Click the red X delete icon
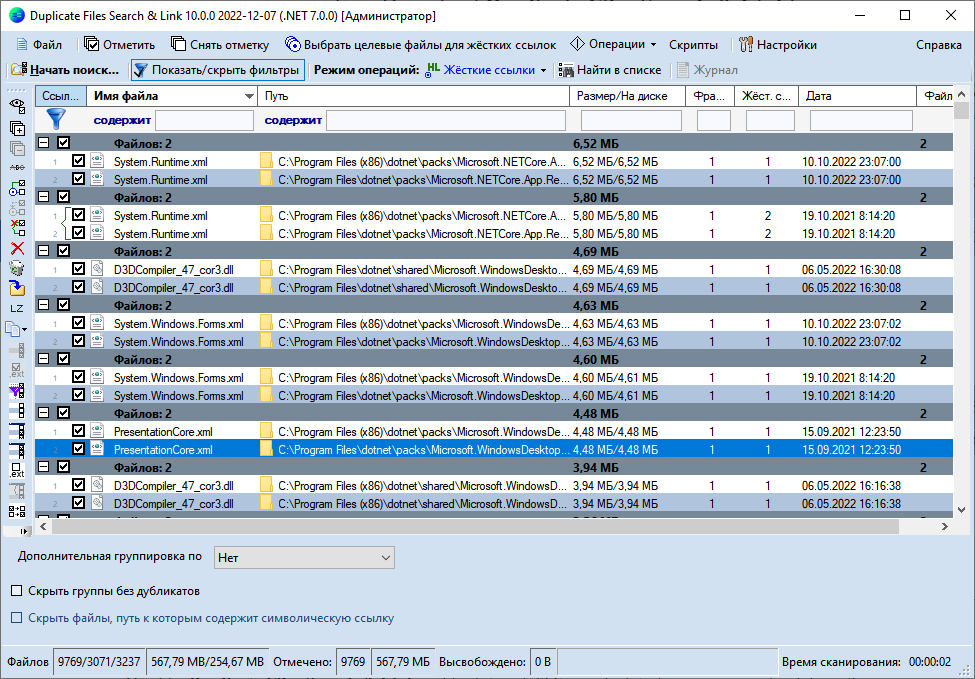 coord(17,248)
